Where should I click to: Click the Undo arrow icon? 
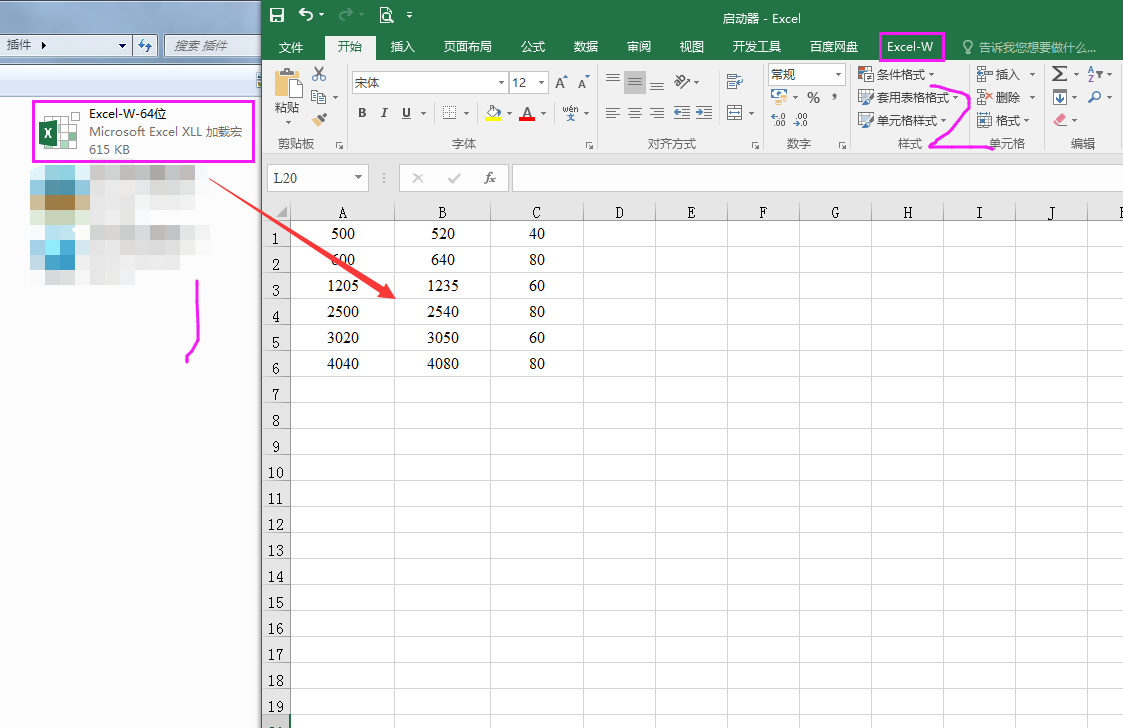(x=306, y=14)
